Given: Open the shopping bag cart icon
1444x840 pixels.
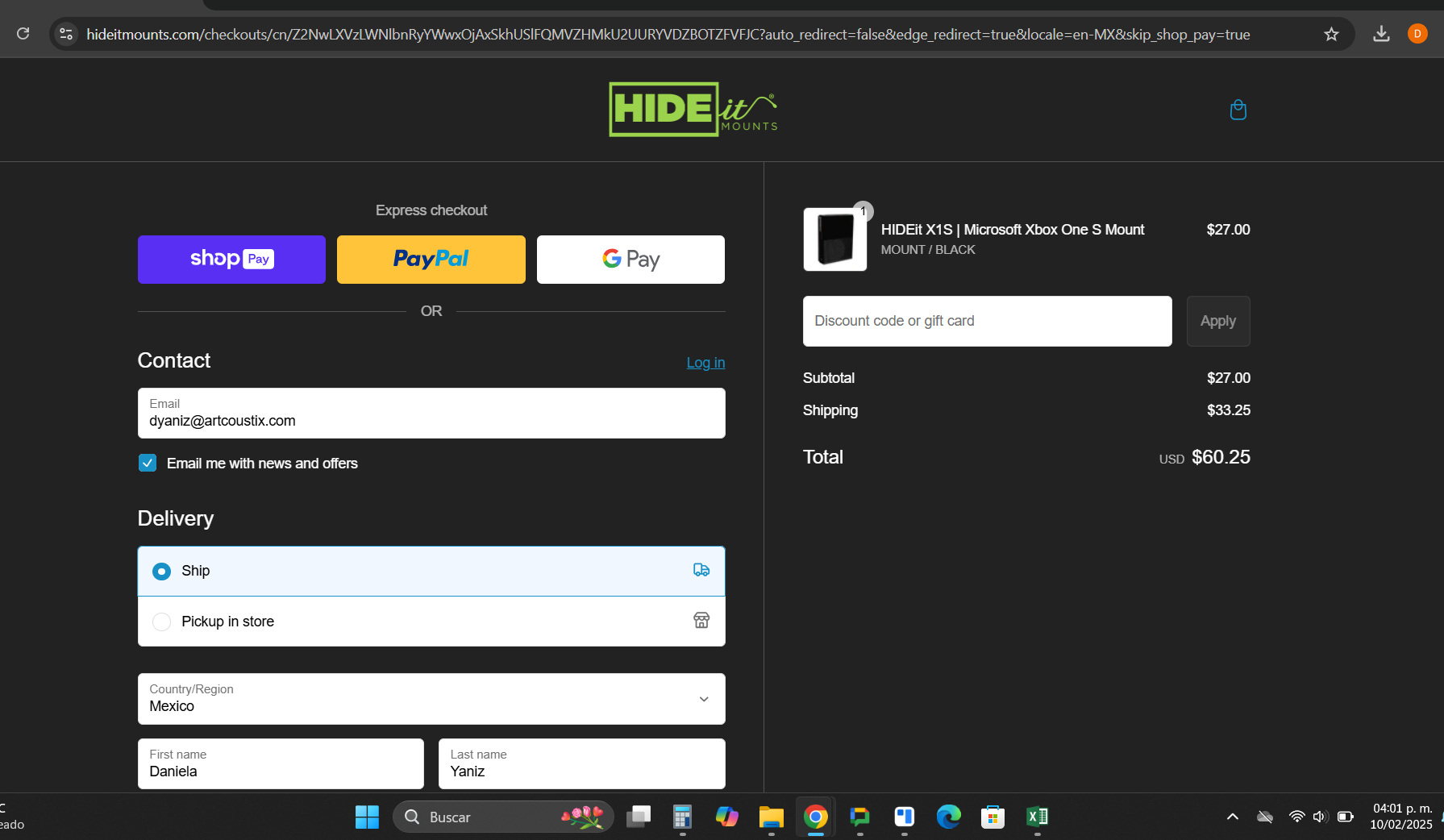Looking at the screenshot, I should (1238, 110).
